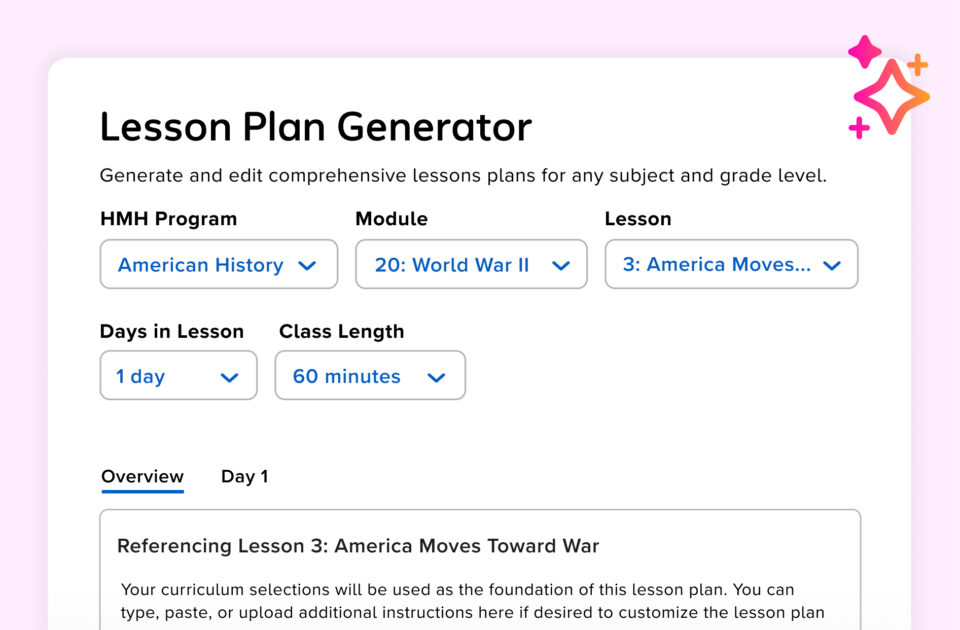Switch to the Day 1 tab
The width and height of the screenshot is (960, 630).
click(244, 476)
